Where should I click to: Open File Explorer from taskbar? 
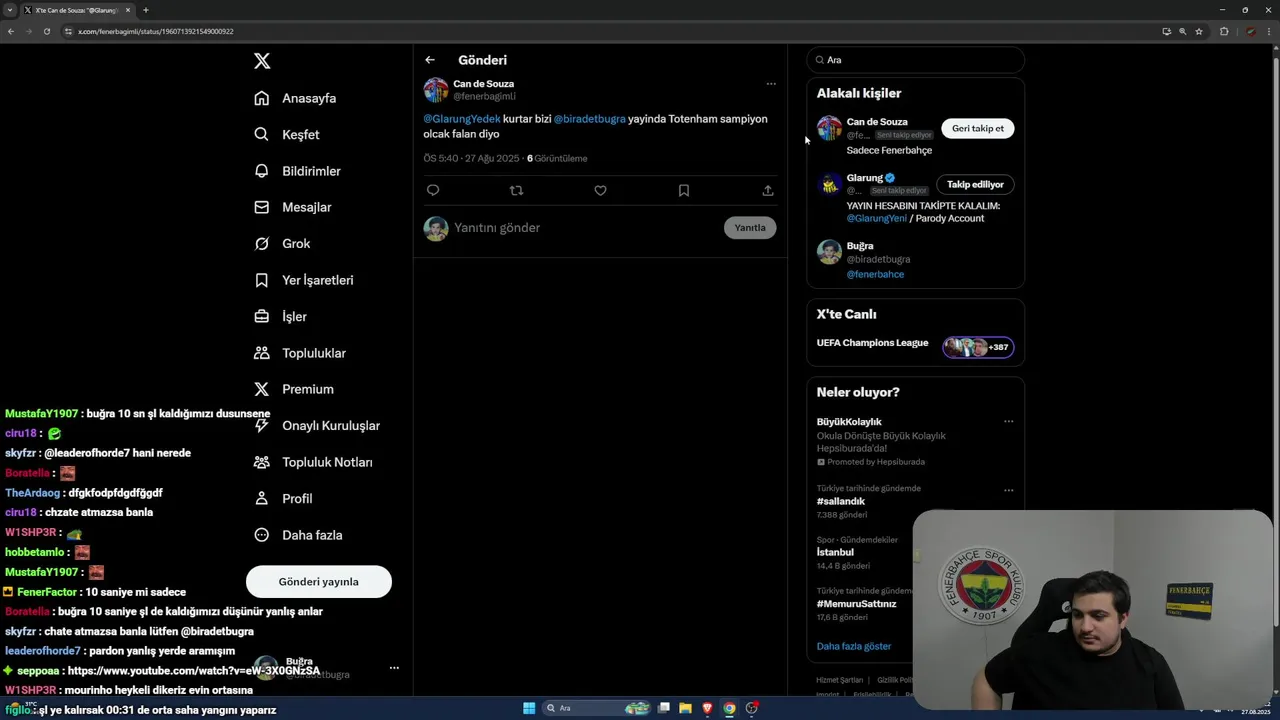click(x=685, y=708)
